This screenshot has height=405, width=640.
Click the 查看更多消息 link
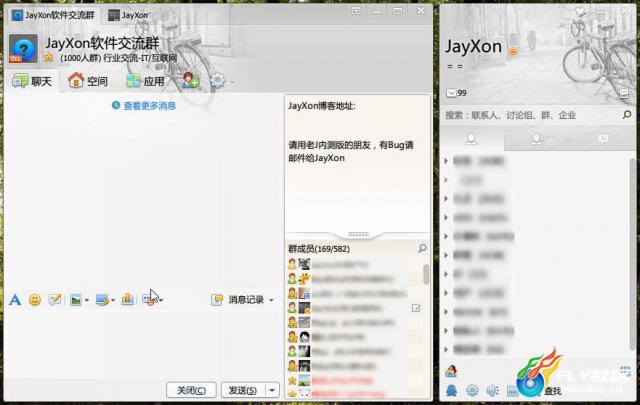(x=149, y=106)
